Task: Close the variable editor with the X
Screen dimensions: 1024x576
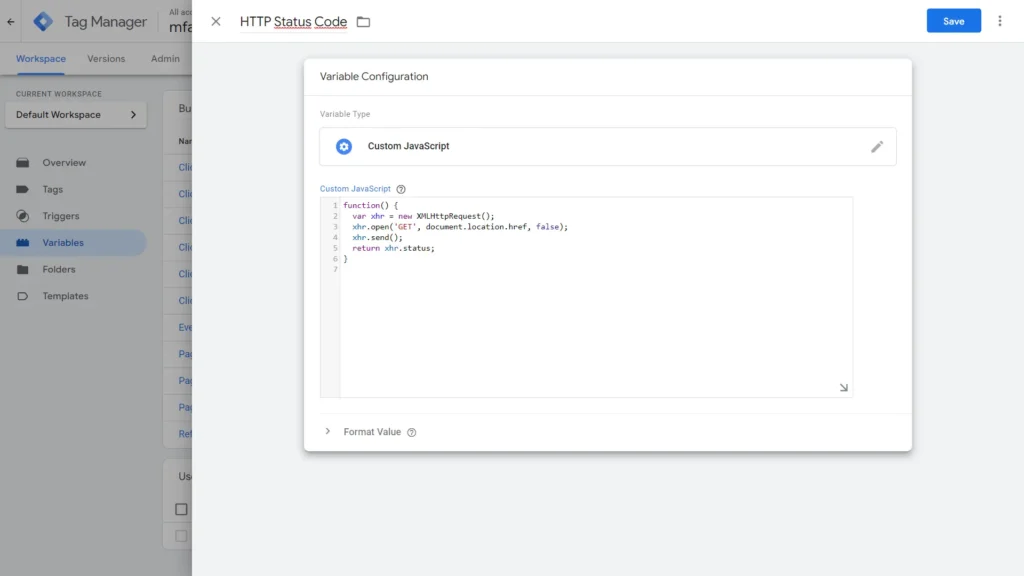Action: (x=216, y=21)
